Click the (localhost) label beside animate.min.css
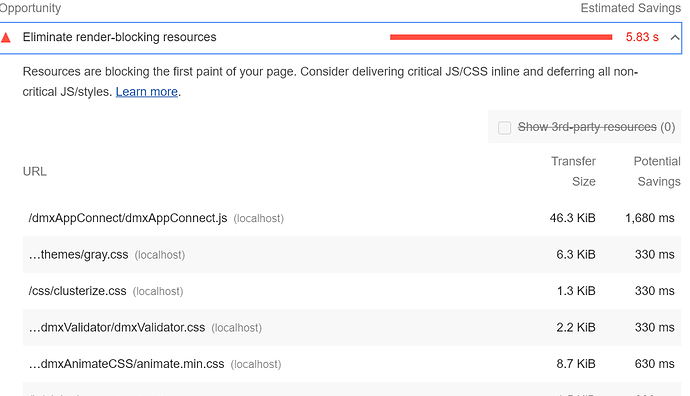This screenshot has height=396, width=690. click(x=256, y=364)
